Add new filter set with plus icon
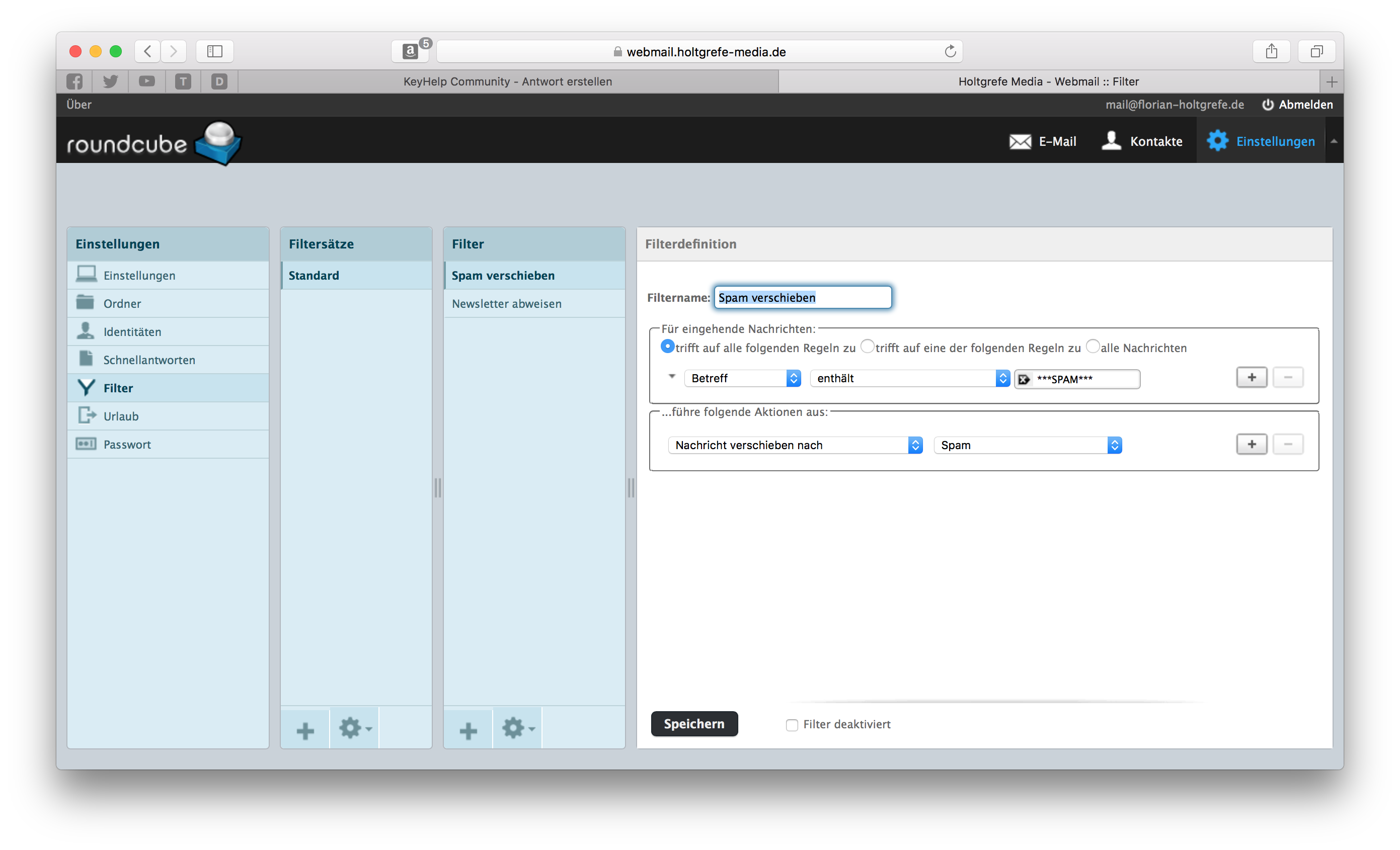Screen dimensions: 1400x850 305,730
